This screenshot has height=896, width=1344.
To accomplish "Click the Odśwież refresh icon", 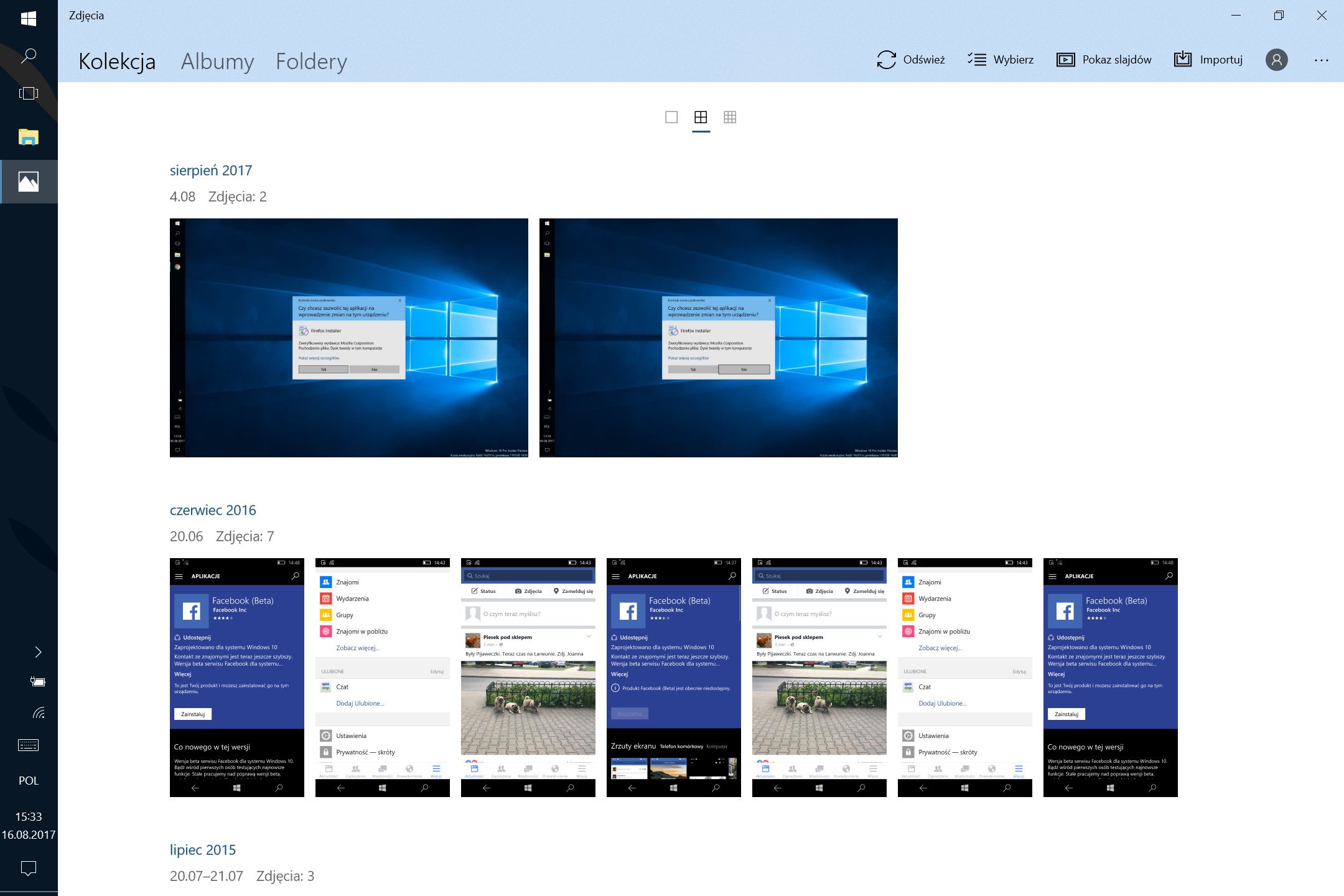I will (886, 60).
